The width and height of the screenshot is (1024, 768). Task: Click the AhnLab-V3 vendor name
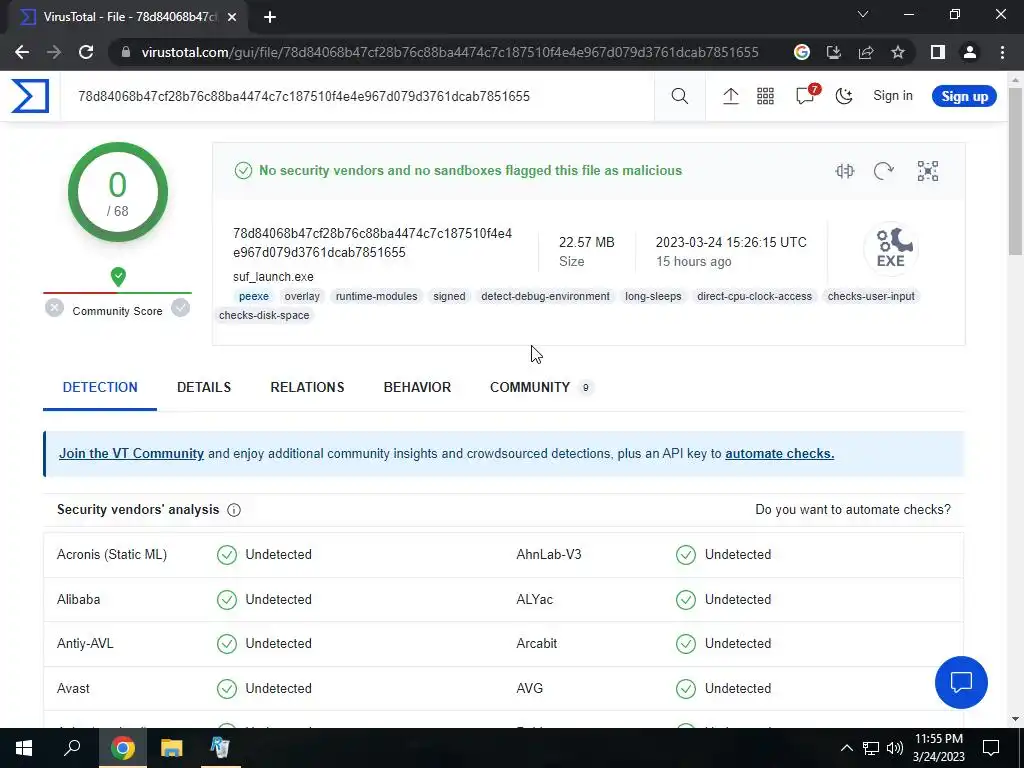tap(549, 554)
